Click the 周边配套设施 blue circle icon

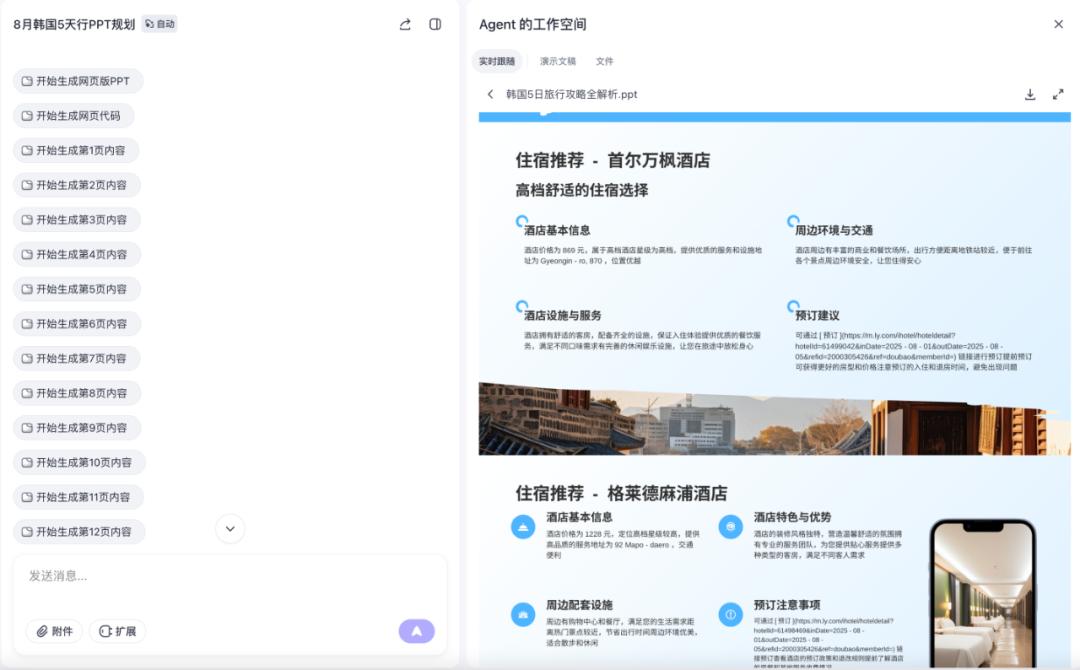523,612
